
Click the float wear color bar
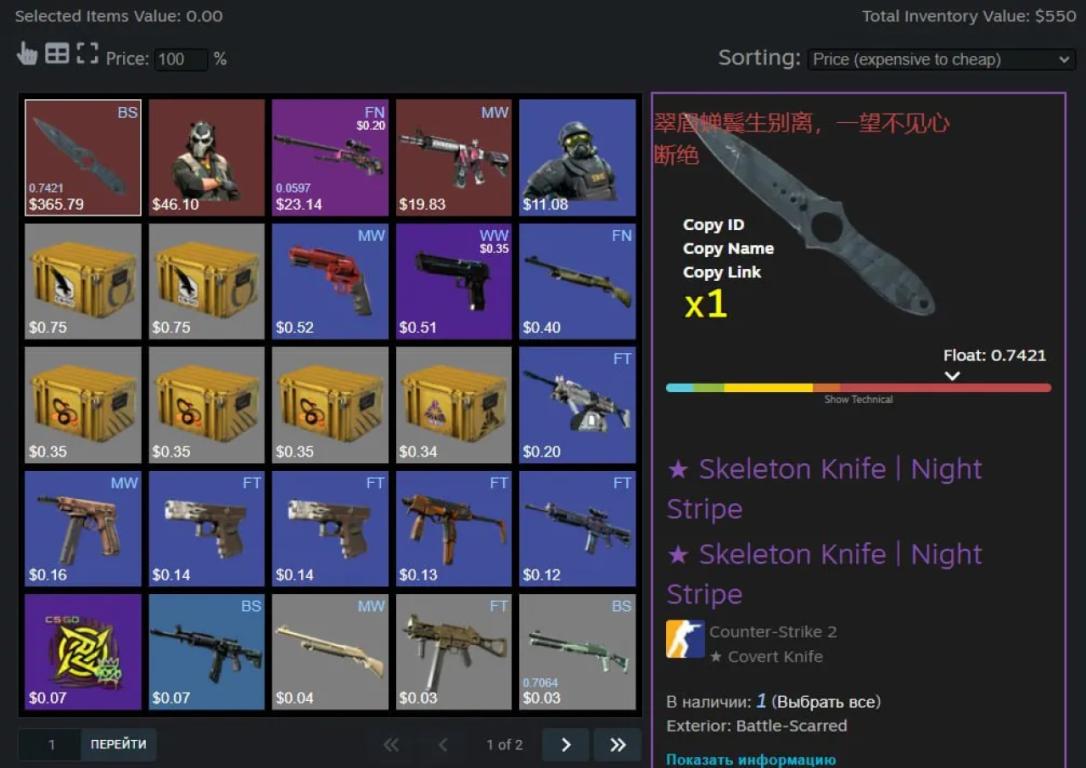(x=858, y=388)
